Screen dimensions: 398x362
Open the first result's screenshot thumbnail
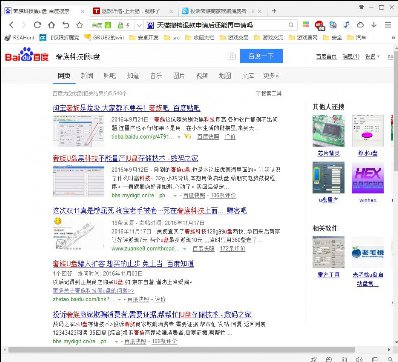click(78, 131)
